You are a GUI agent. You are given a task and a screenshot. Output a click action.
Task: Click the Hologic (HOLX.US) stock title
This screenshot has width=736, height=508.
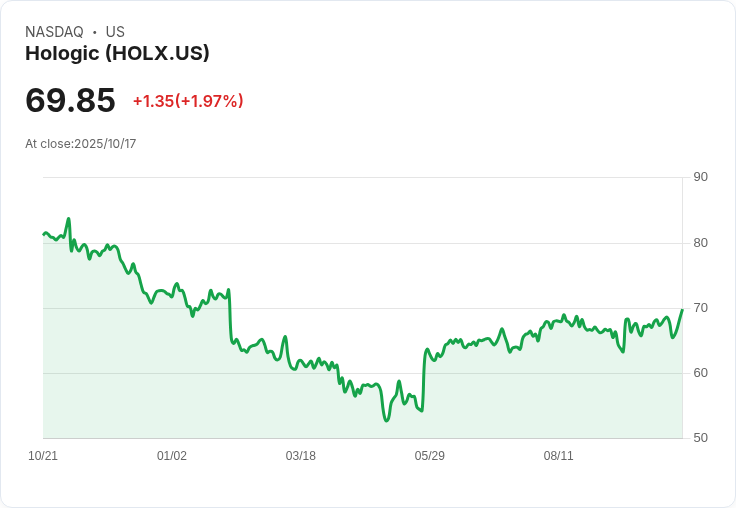tap(117, 54)
